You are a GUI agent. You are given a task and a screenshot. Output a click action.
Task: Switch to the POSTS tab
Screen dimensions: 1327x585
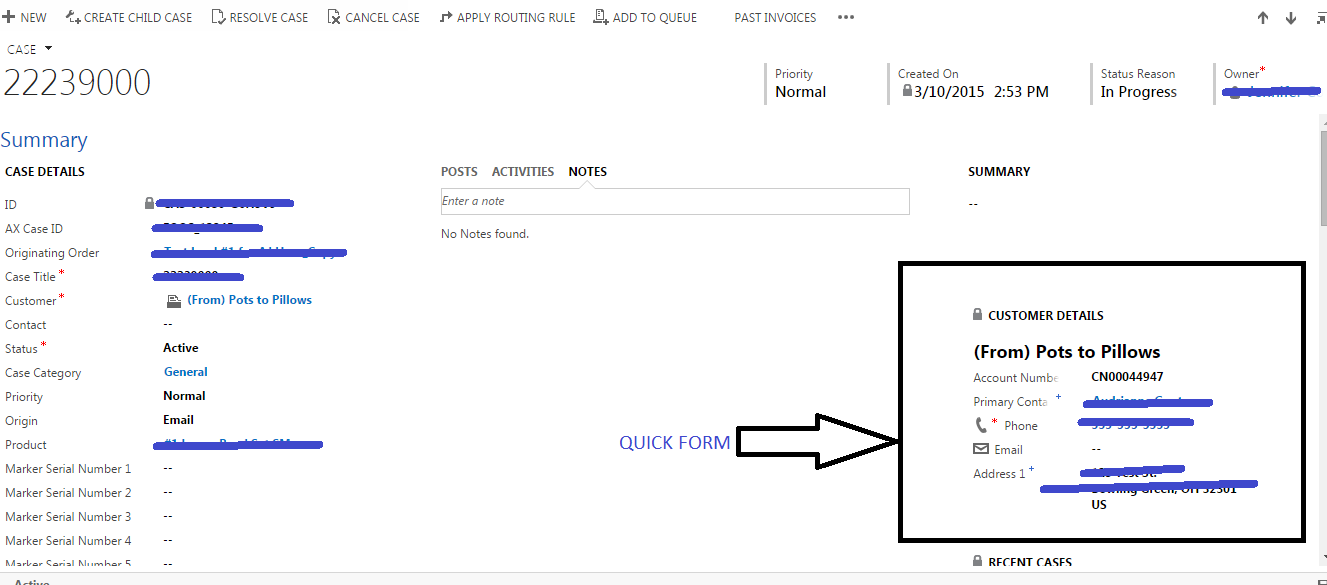458,171
